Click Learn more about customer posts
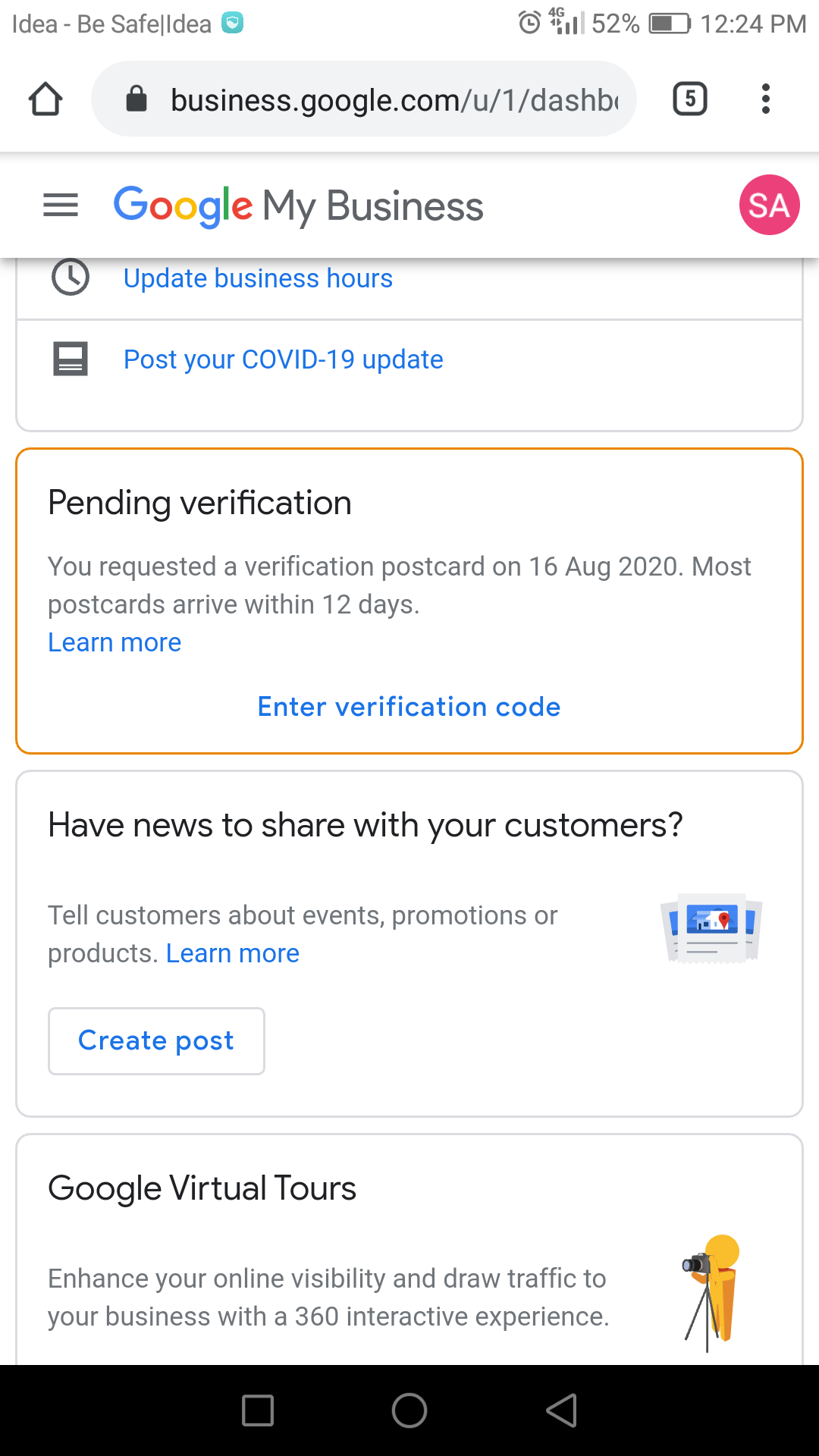This screenshot has width=819, height=1456. point(232,953)
